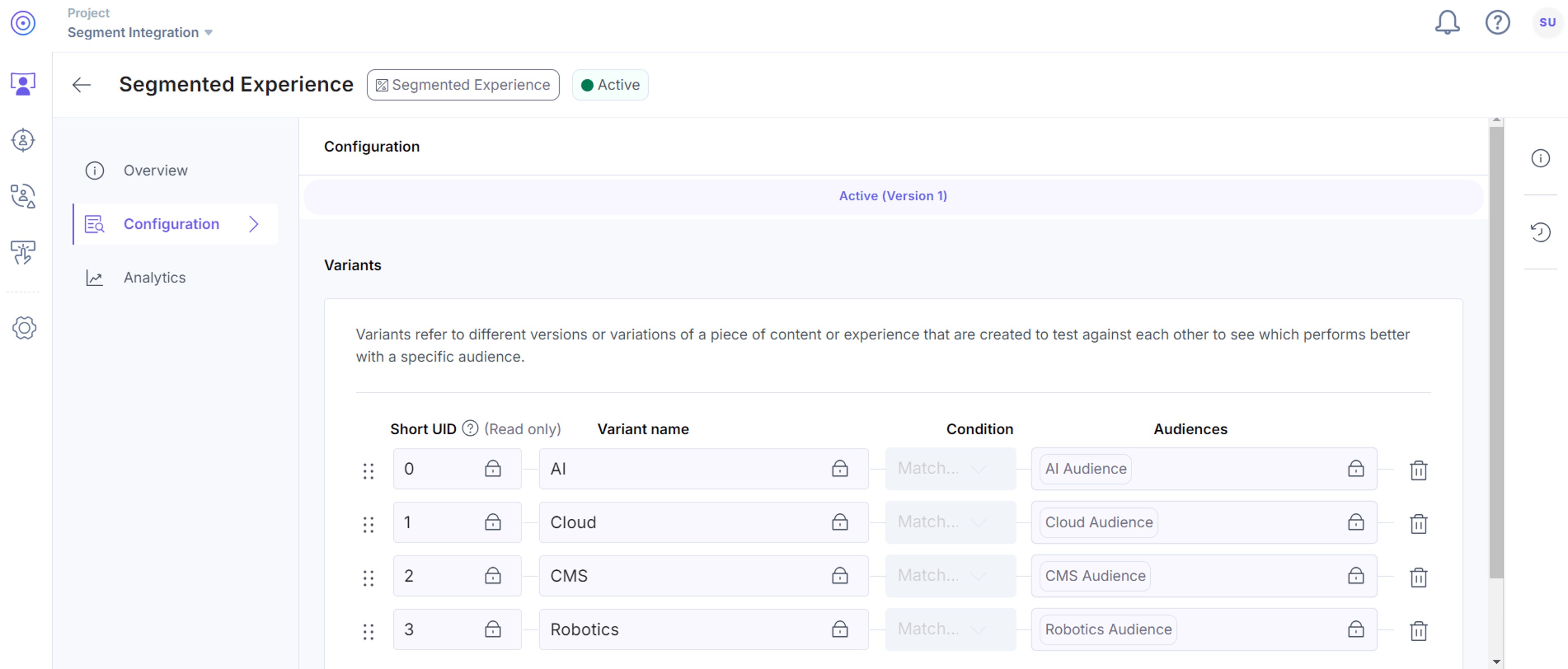
Task: Click the scrollbar up arrow
Action: click(x=1496, y=120)
